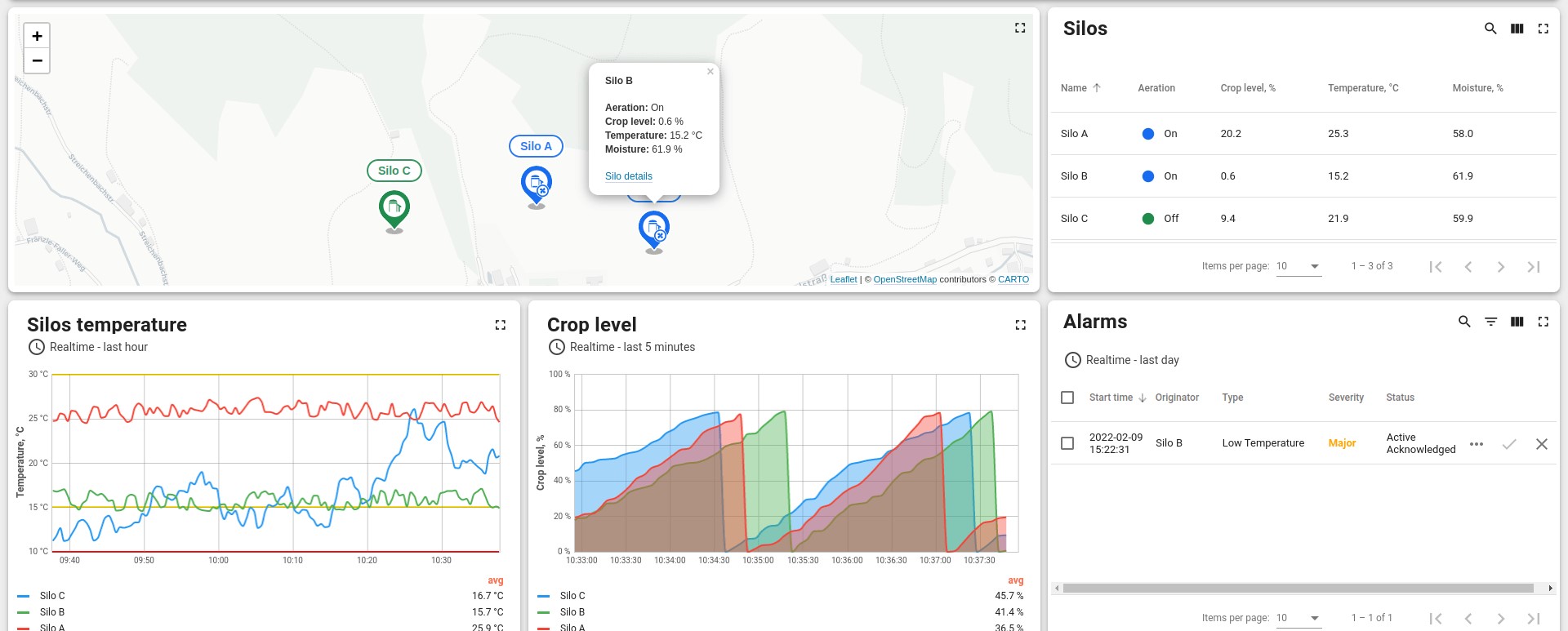Zoom out on the map
1568x631 pixels.
point(37,60)
